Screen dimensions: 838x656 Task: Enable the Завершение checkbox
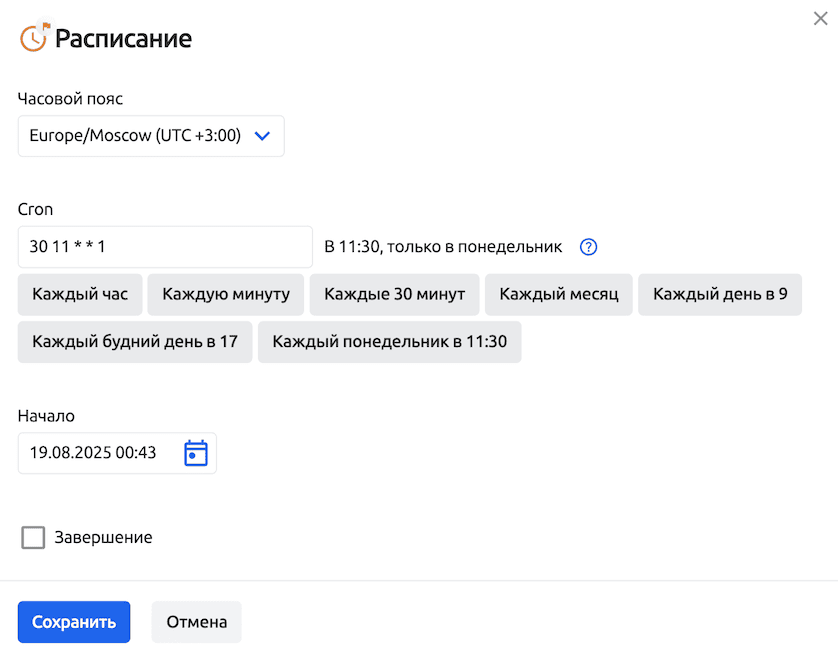(x=33, y=538)
